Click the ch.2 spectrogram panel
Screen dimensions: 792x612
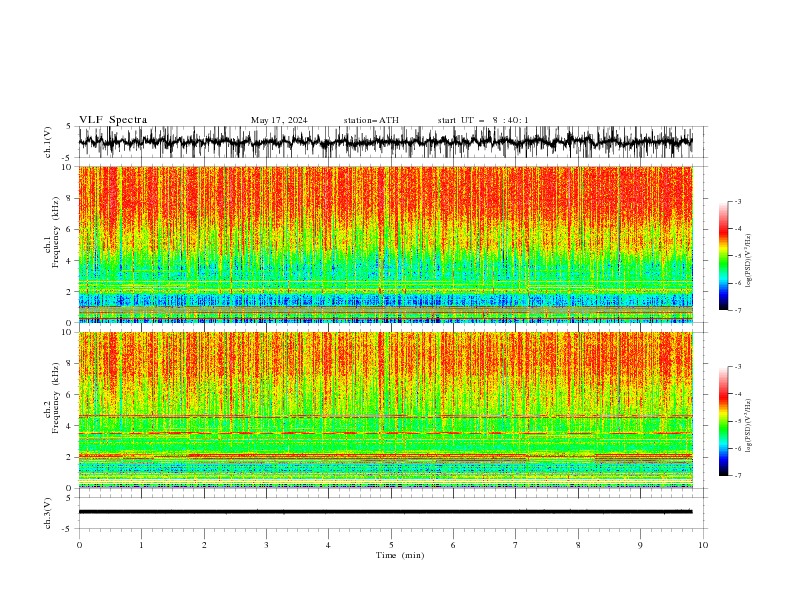point(385,410)
